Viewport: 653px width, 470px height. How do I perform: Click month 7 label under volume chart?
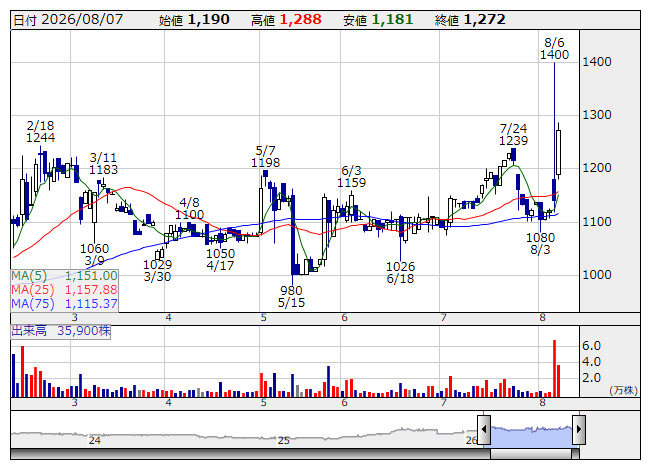(x=444, y=403)
